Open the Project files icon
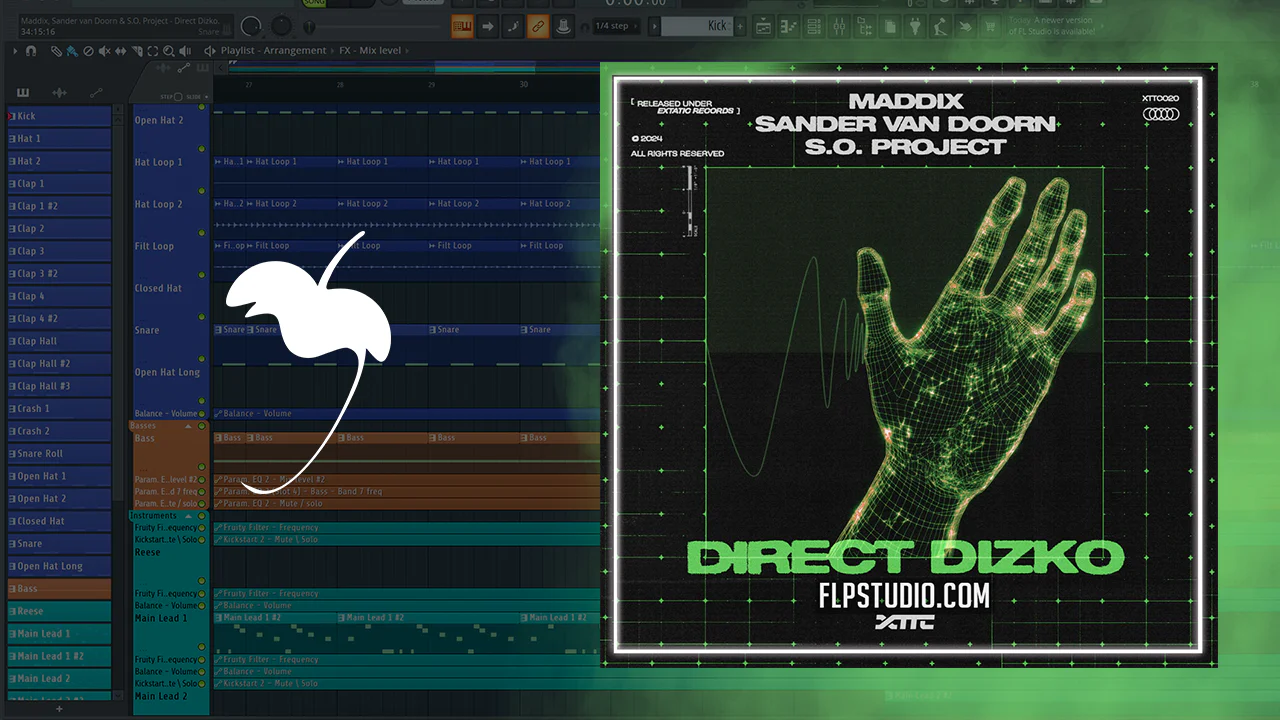 coord(892,26)
